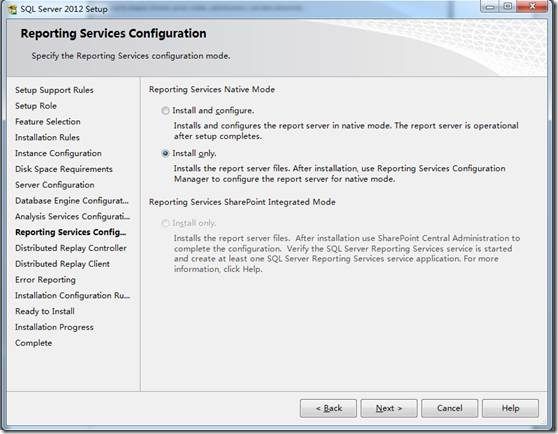Image resolution: width=558 pixels, height=434 pixels.
Task: Click the SQL Server Setup title bar icon
Action: (x=12, y=9)
